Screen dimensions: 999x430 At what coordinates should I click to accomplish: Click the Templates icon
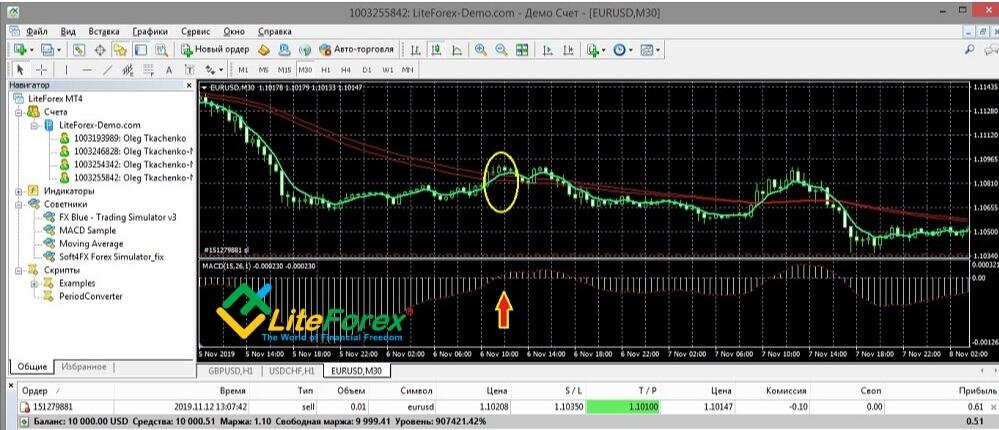(646, 49)
